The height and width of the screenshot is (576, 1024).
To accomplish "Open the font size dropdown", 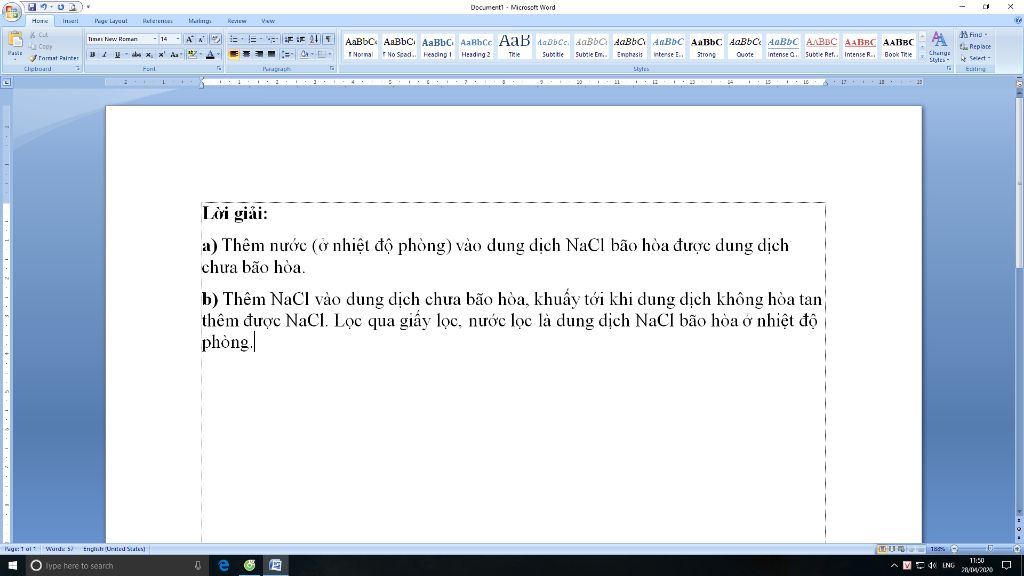I will pyautogui.click(x=178, y=39).
